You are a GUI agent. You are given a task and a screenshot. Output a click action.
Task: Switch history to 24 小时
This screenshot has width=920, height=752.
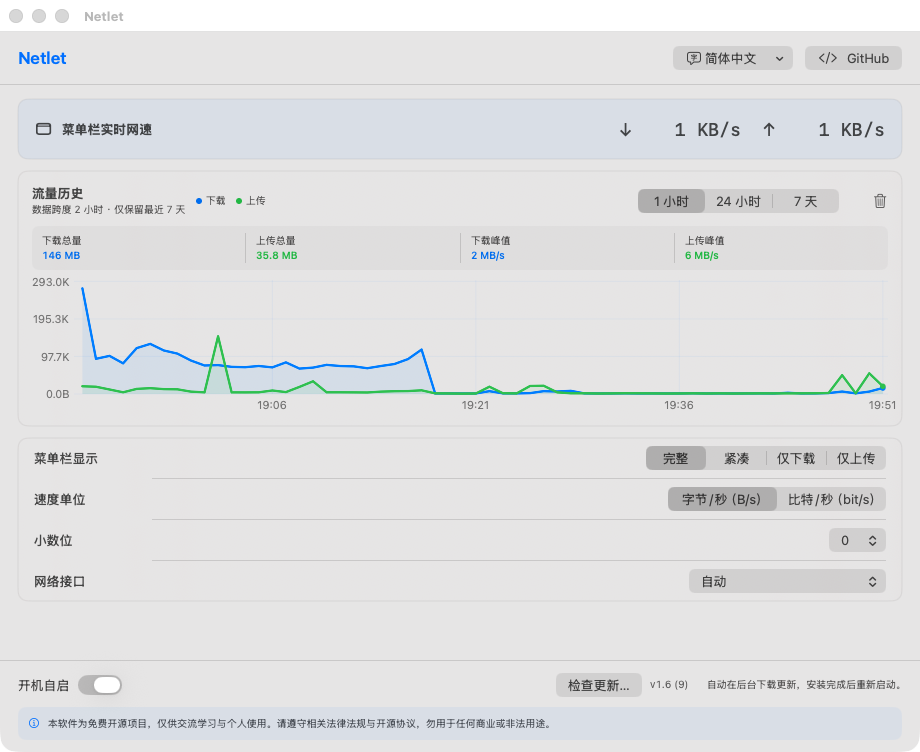coord(738,201)
